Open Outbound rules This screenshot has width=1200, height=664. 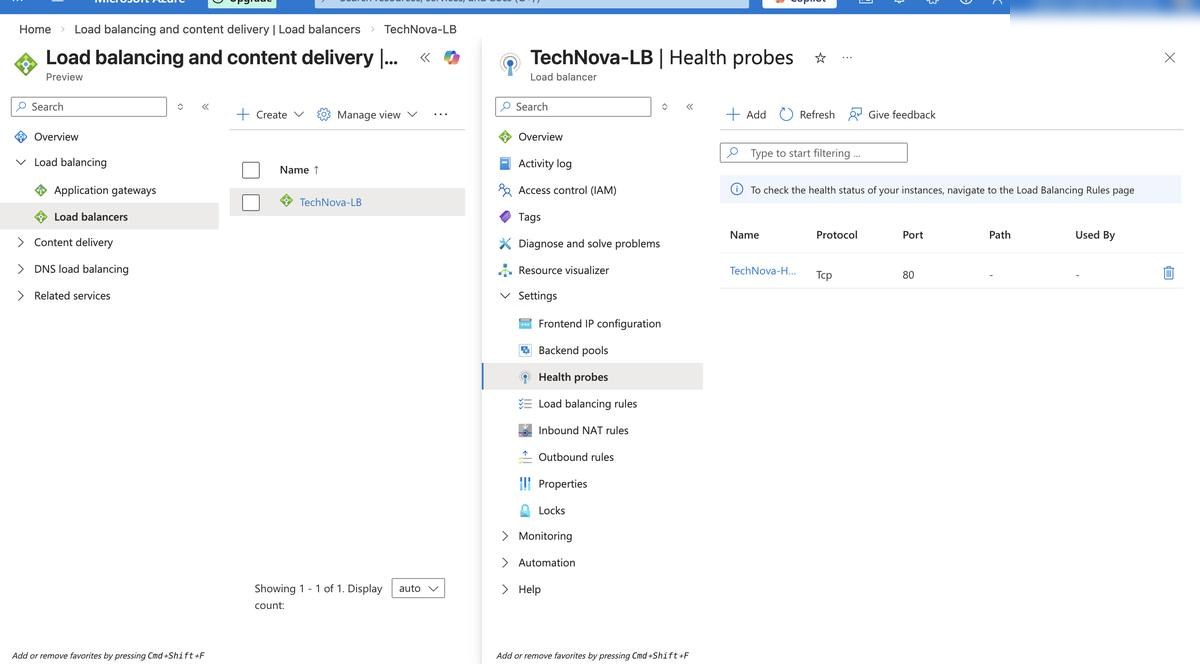click(576, 457)
